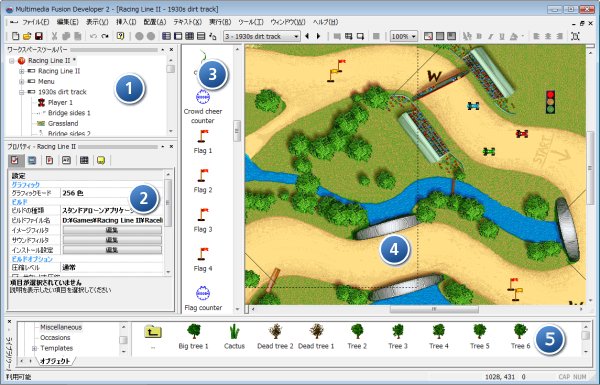Open the 配置(A) menu
The image size is (600, 385).
pyautogui.click(x=155, y=22)
